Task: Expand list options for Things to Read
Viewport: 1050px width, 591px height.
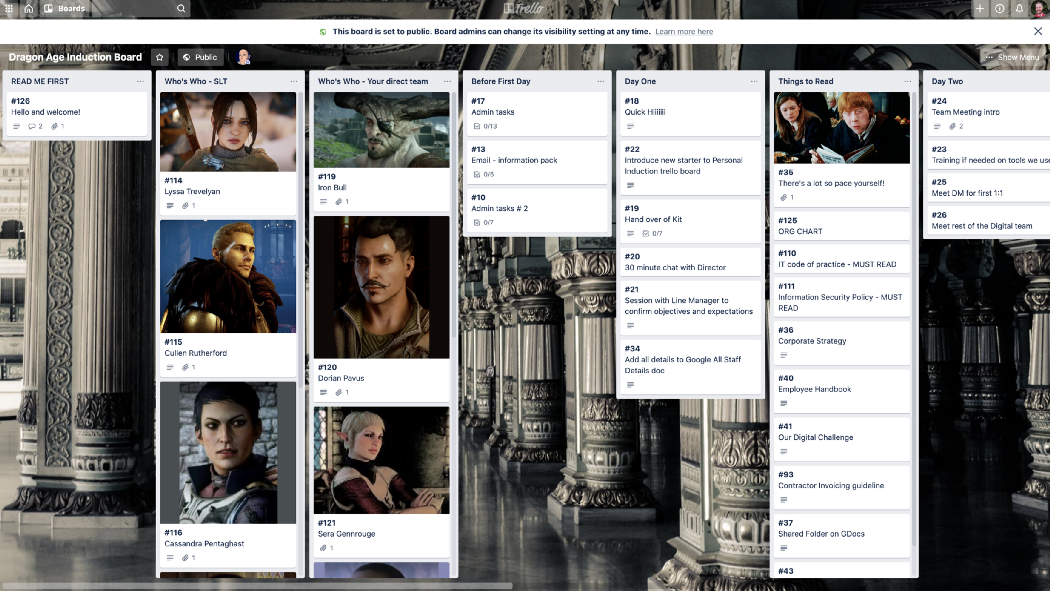Action: tap(907, 81)
